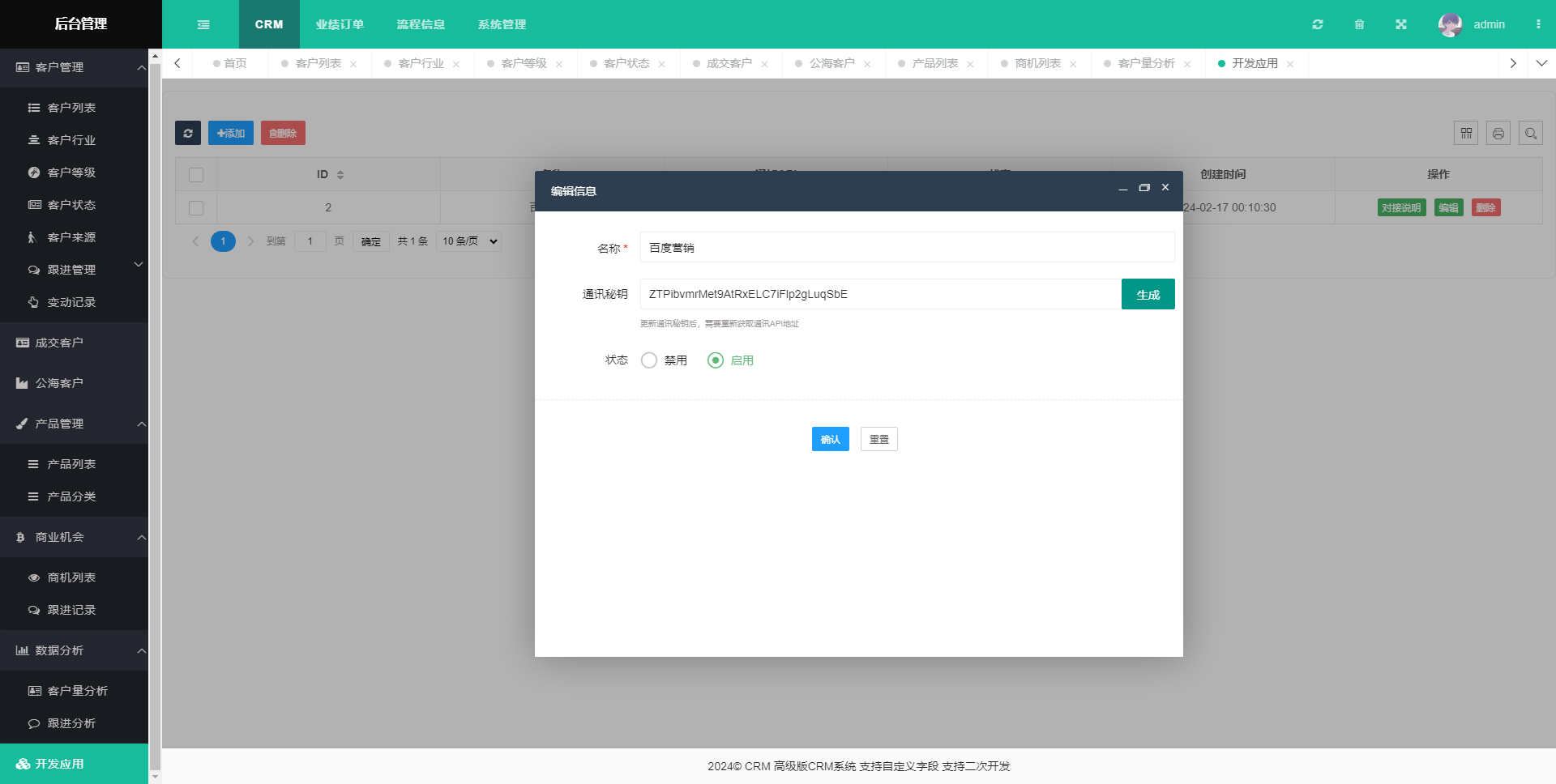Open the 业绩订单 top menu
Viewport: 1556px width, 784px height.
click(x=340, y=24)
